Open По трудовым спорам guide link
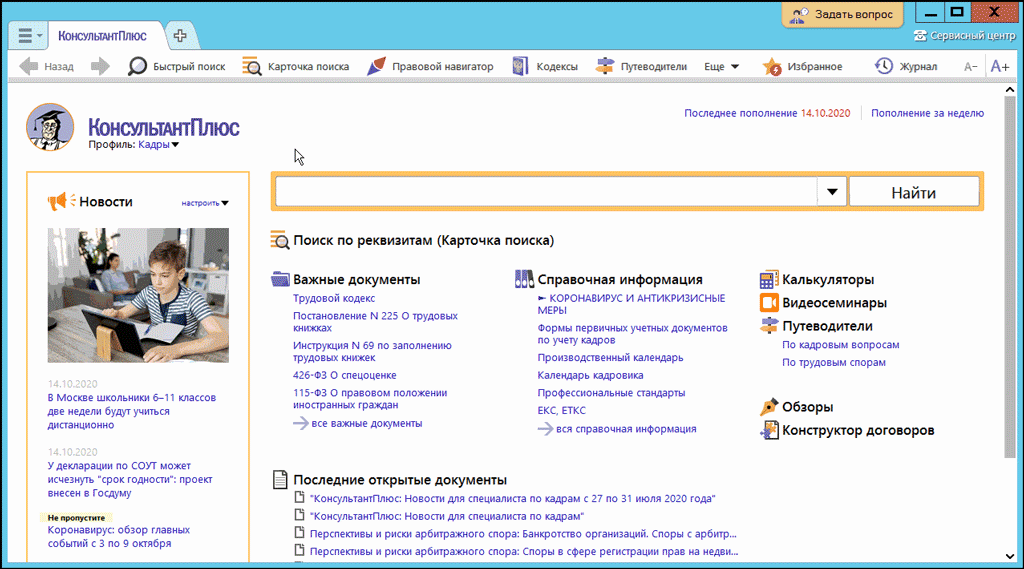This screenshot has height=569, width=1024. 833,363
